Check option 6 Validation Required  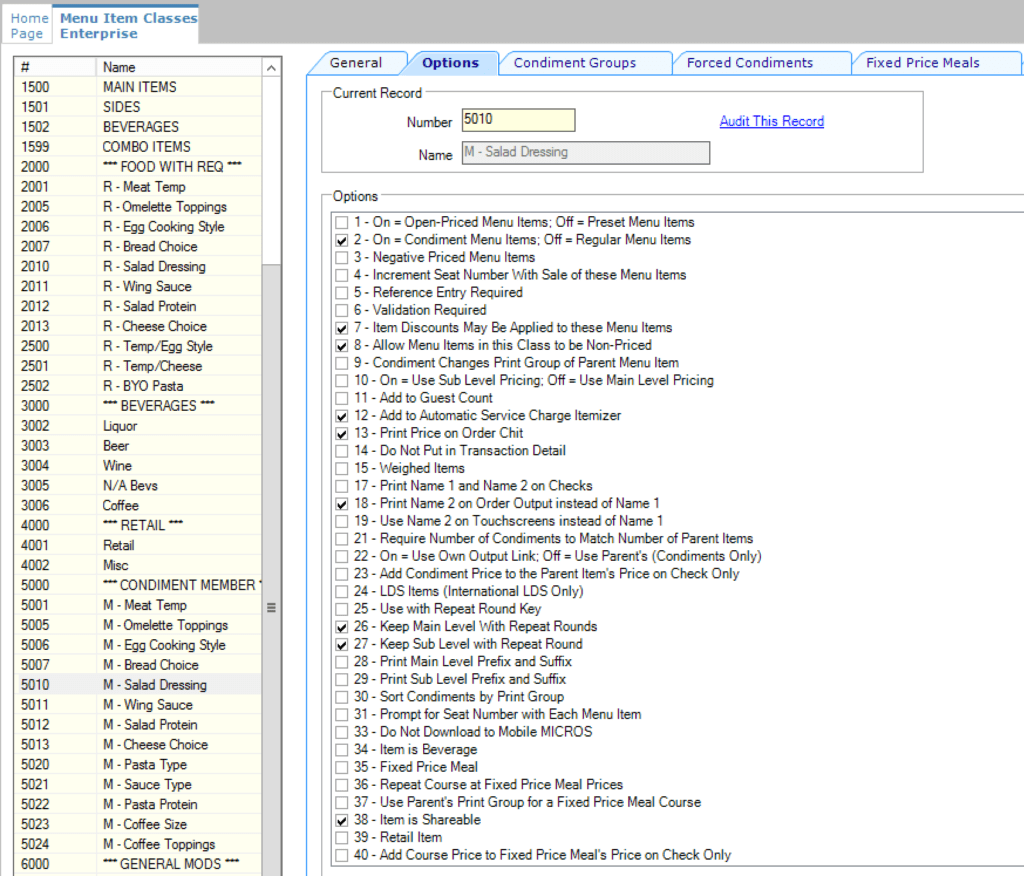(342, 310)
